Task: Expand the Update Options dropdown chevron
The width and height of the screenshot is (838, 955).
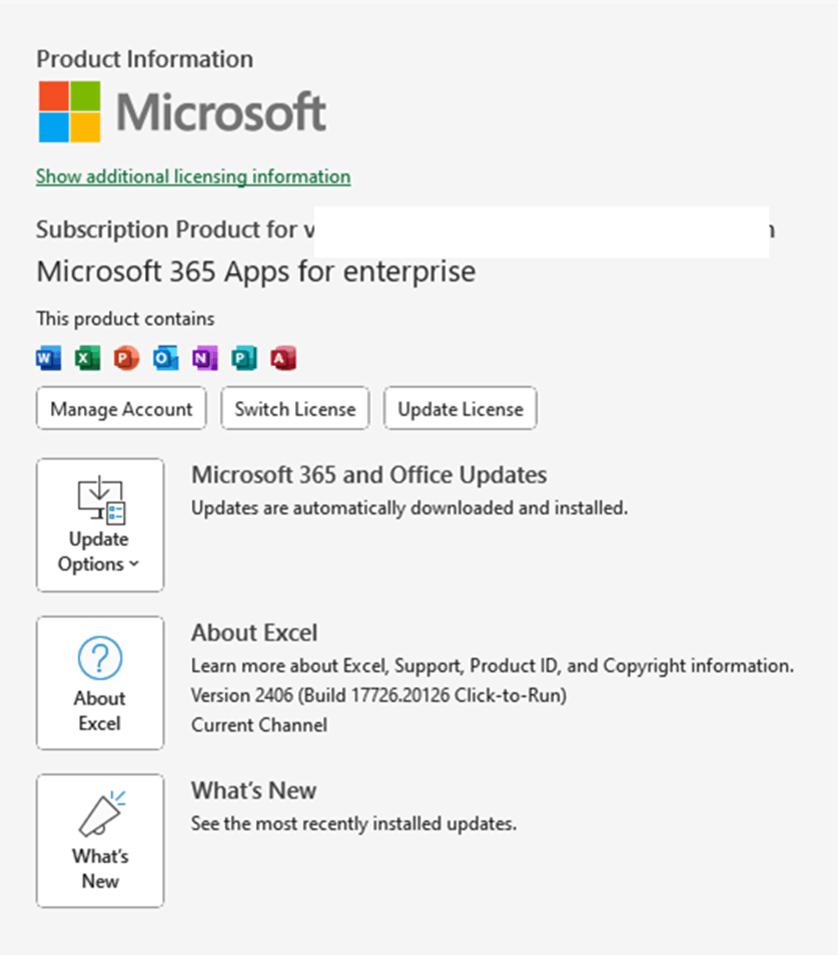Action: tap(134, 565)
